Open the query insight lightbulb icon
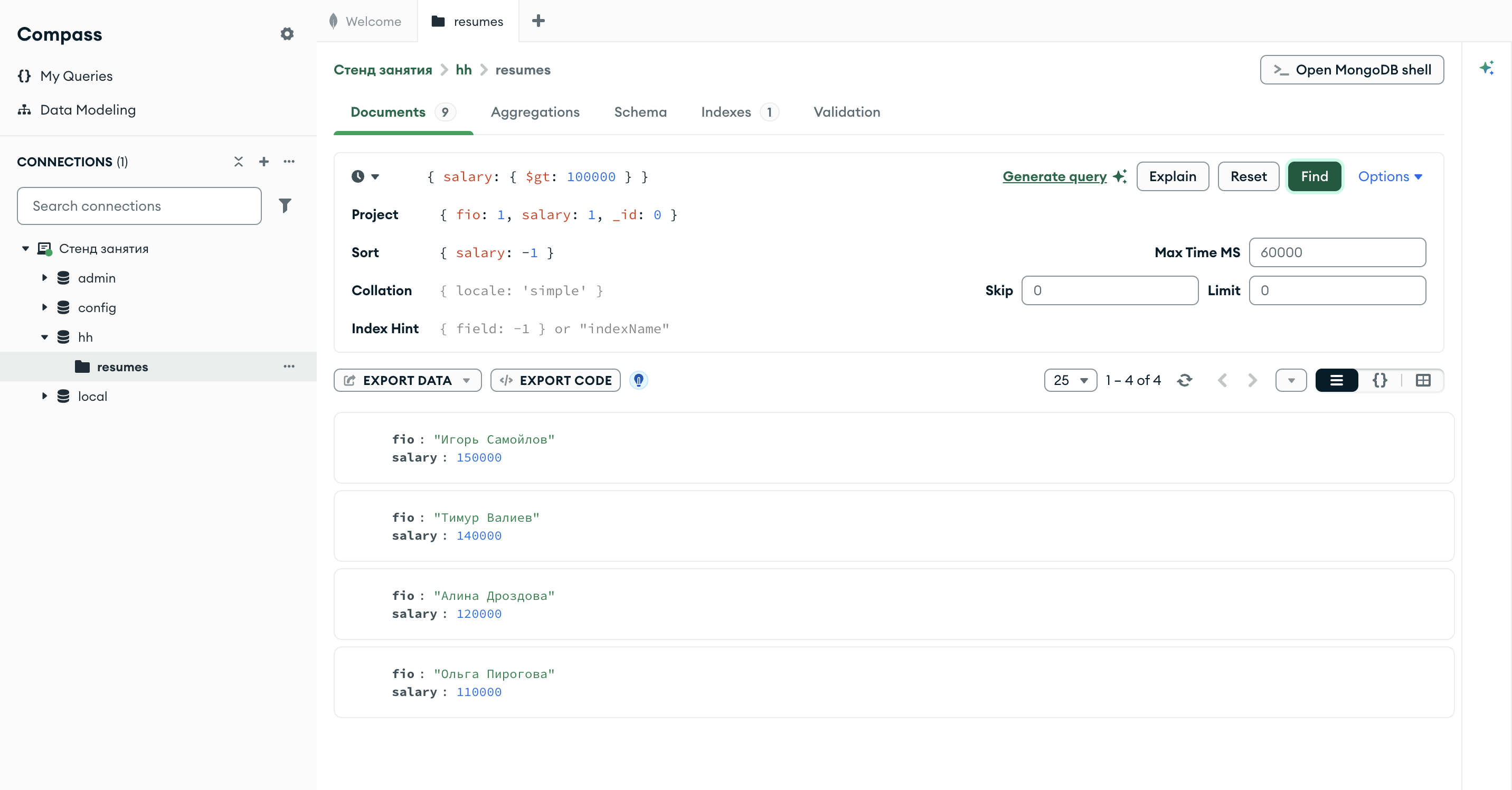The image size is (1512, 790). 639,380
